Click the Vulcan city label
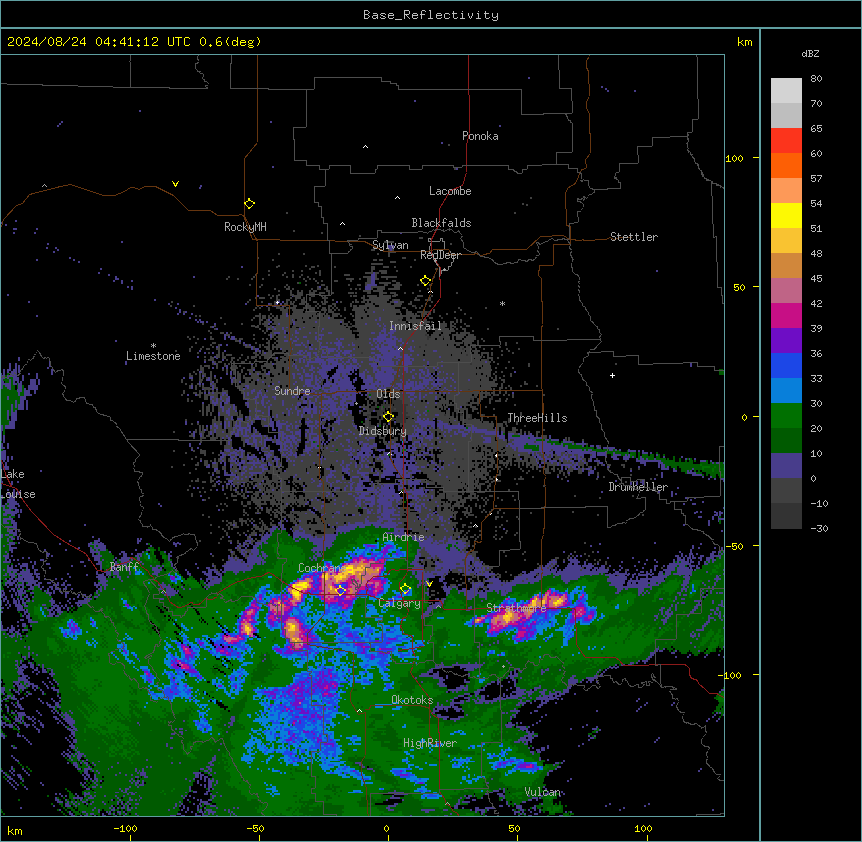Viewport: 862px width, 842px height. (542, 792)
